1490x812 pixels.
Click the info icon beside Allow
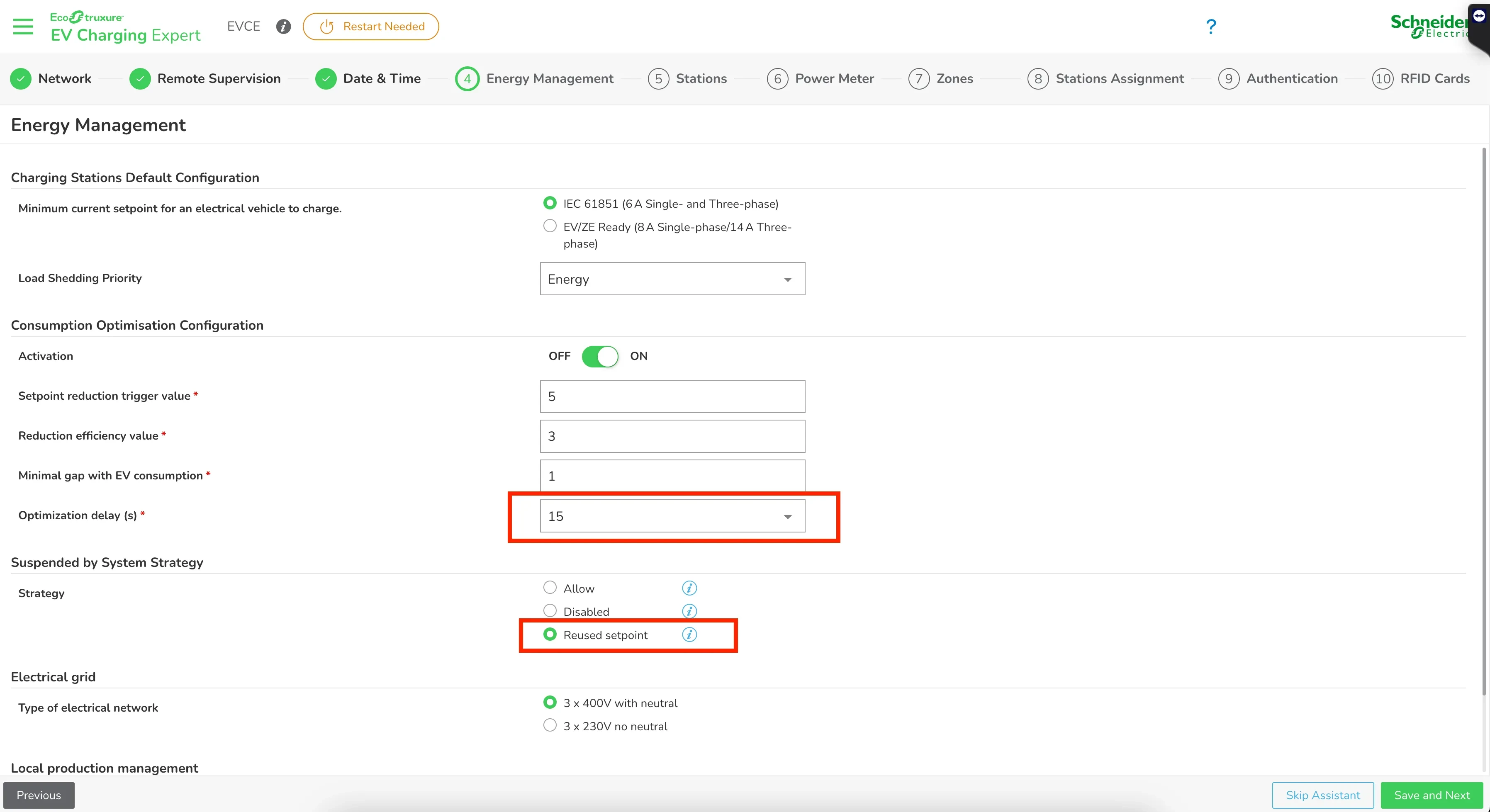click(689, 588)
